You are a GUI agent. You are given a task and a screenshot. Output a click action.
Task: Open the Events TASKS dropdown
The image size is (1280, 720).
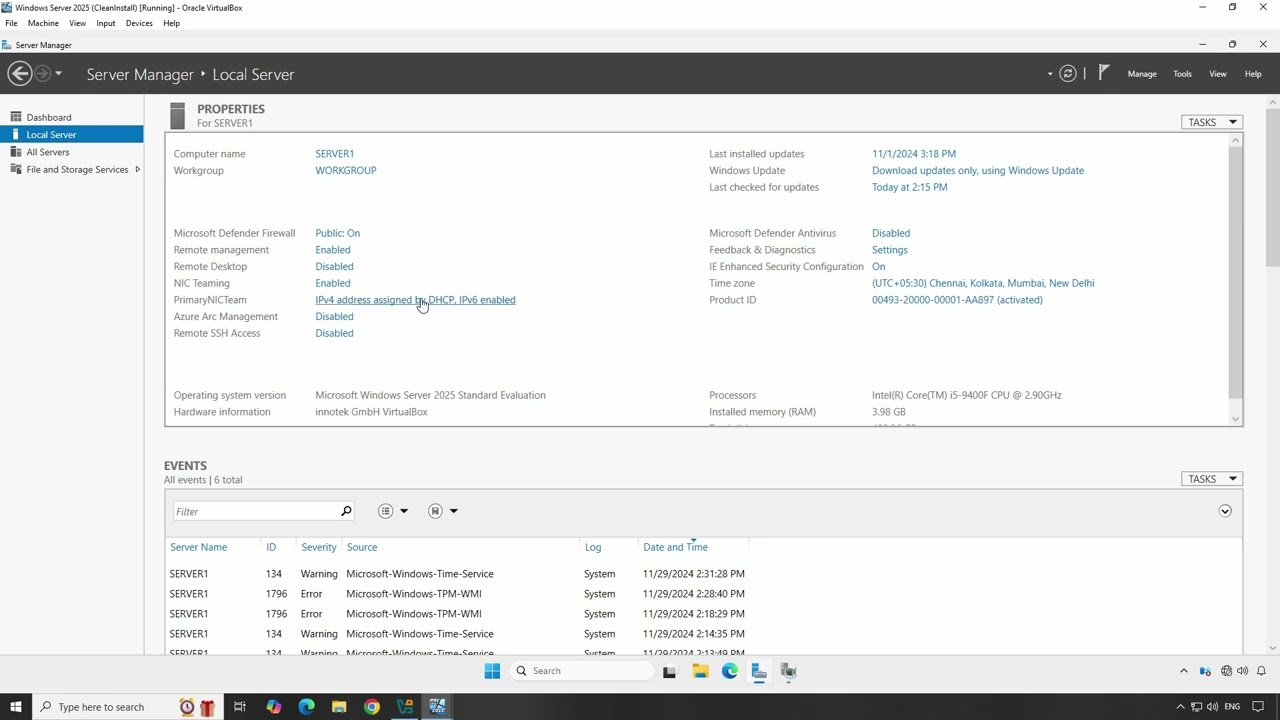(x=1211, y=479)
